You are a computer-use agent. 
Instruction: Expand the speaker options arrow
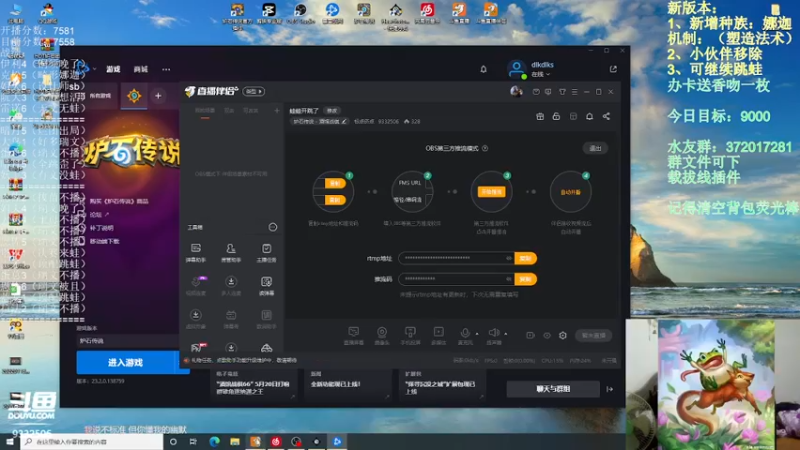click(506, 334)
